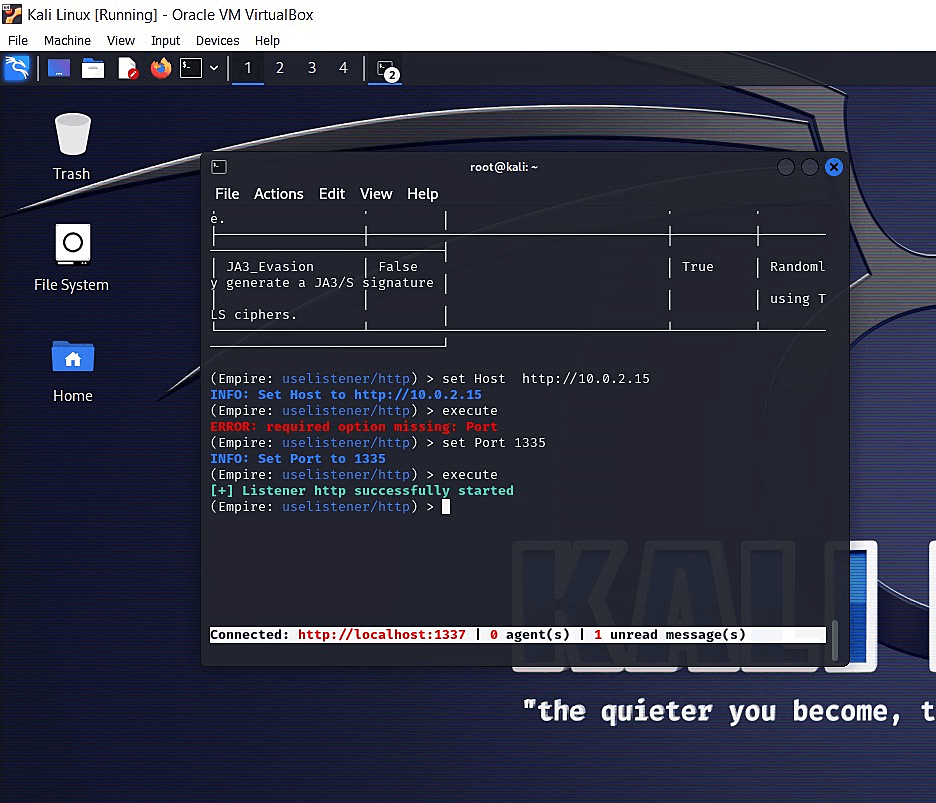The height and width of the screenshot is (803, 936).
Task: Close the root@kali terminal window
Action: tap(834, 167)
